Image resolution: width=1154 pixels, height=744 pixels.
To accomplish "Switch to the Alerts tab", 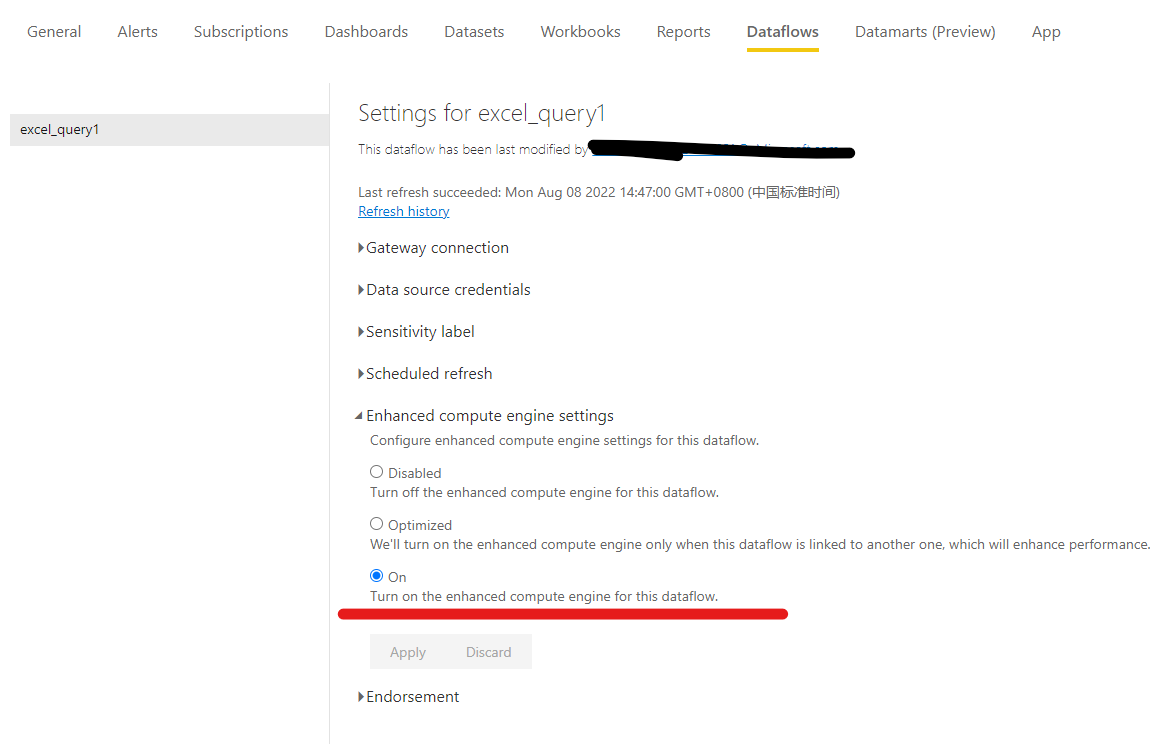I will [138, 32].
